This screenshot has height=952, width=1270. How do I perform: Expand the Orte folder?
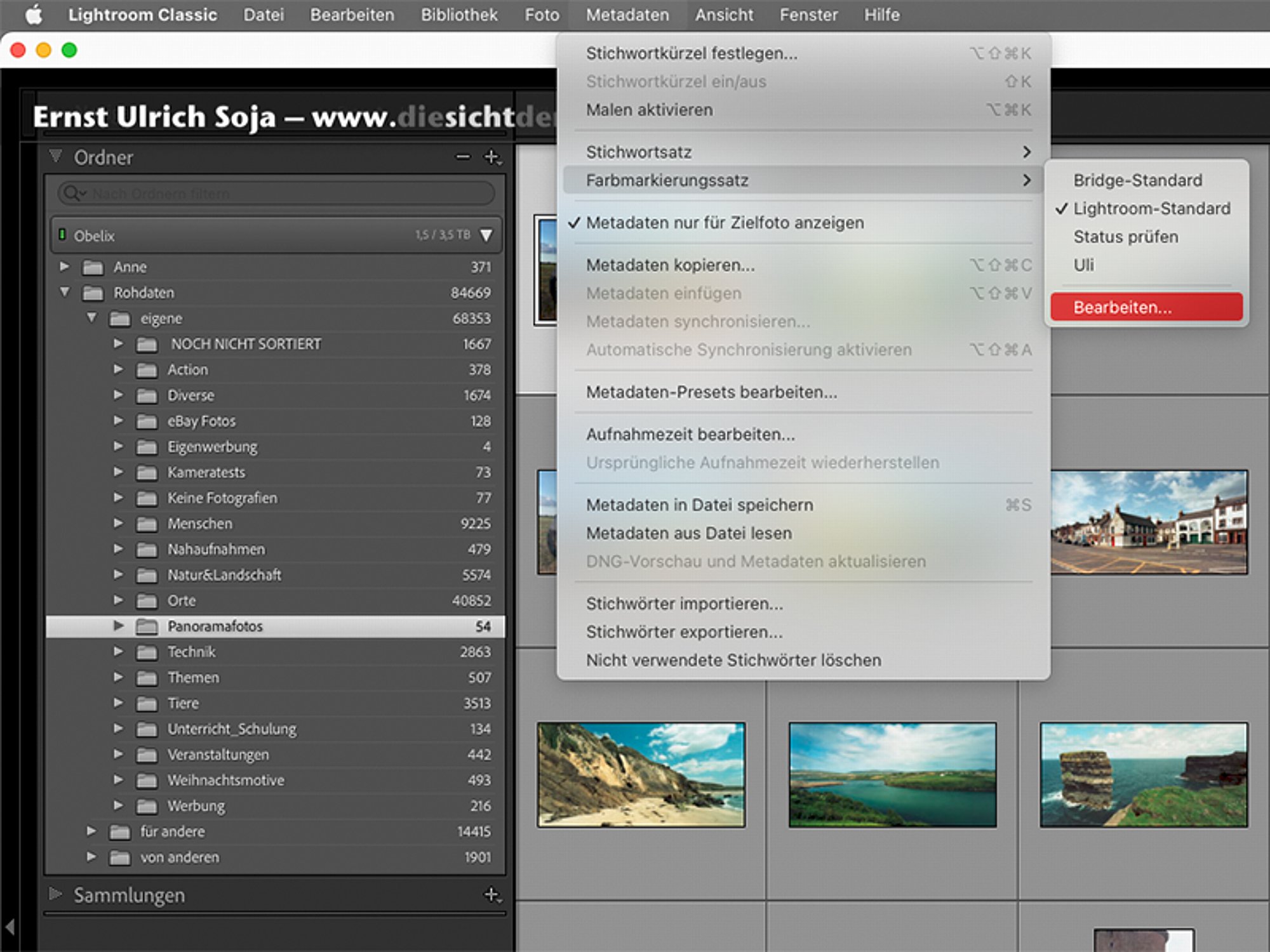pos(118,600)
